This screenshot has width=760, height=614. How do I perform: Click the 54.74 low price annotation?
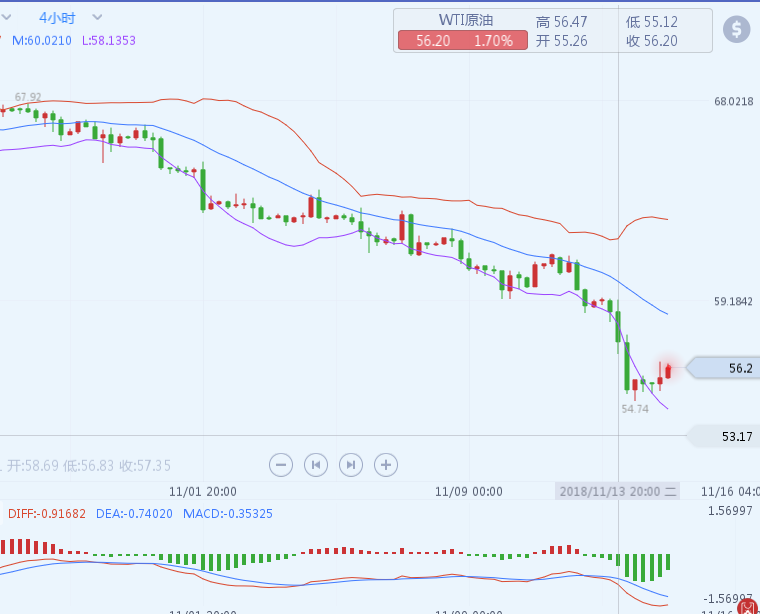635,409
